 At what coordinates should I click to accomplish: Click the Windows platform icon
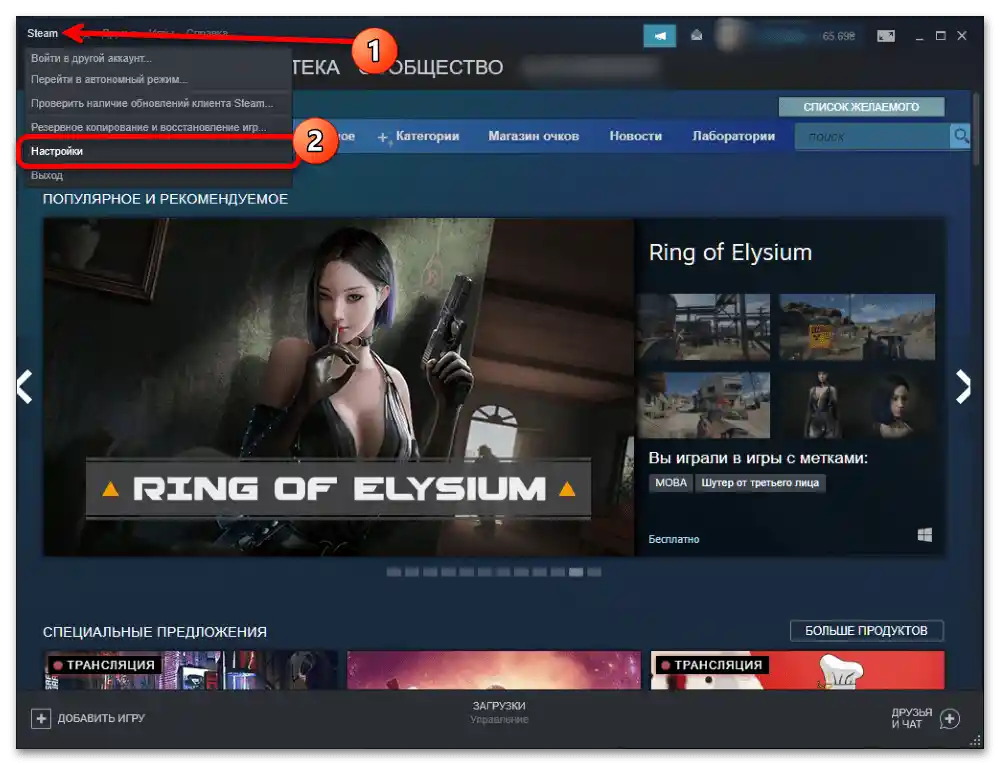pyautogui.click(x=925, y=535)
